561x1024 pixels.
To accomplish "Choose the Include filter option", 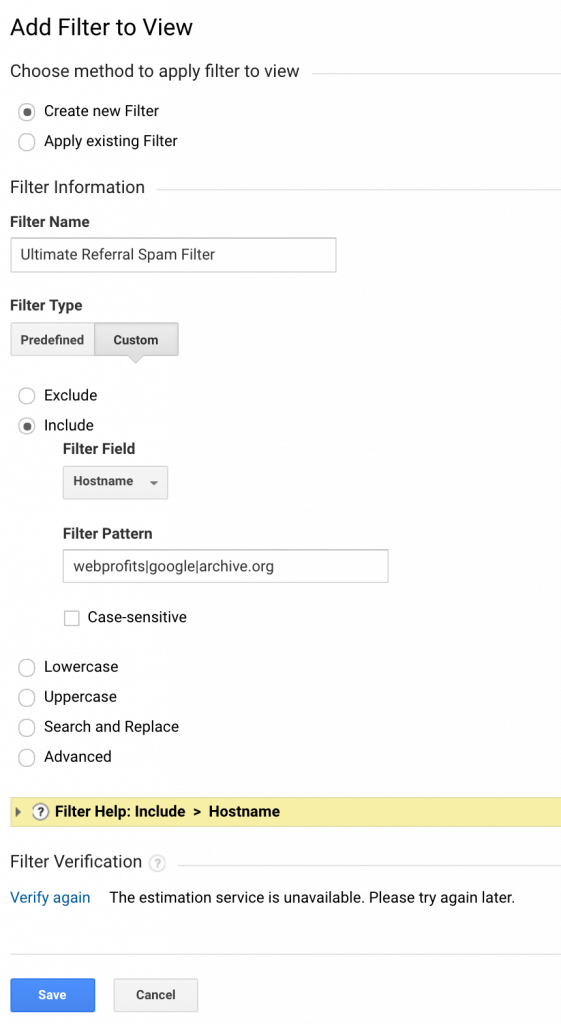I will [27, 426].
